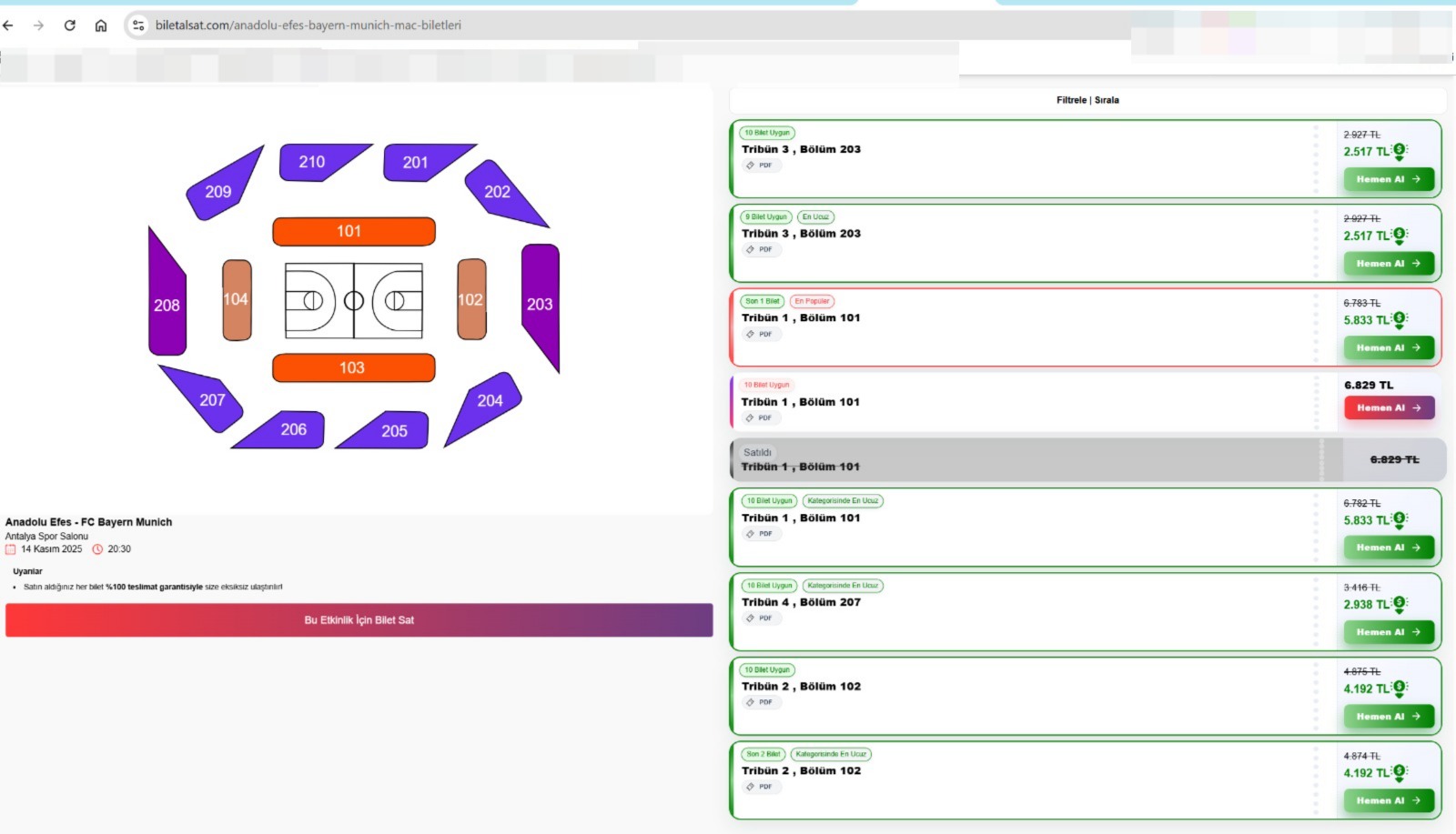This screenshot has height=834, width=1456.
Task: Click Kategorisinde En Ucuz tag on Bölüm 207
Action: point(843,586)
